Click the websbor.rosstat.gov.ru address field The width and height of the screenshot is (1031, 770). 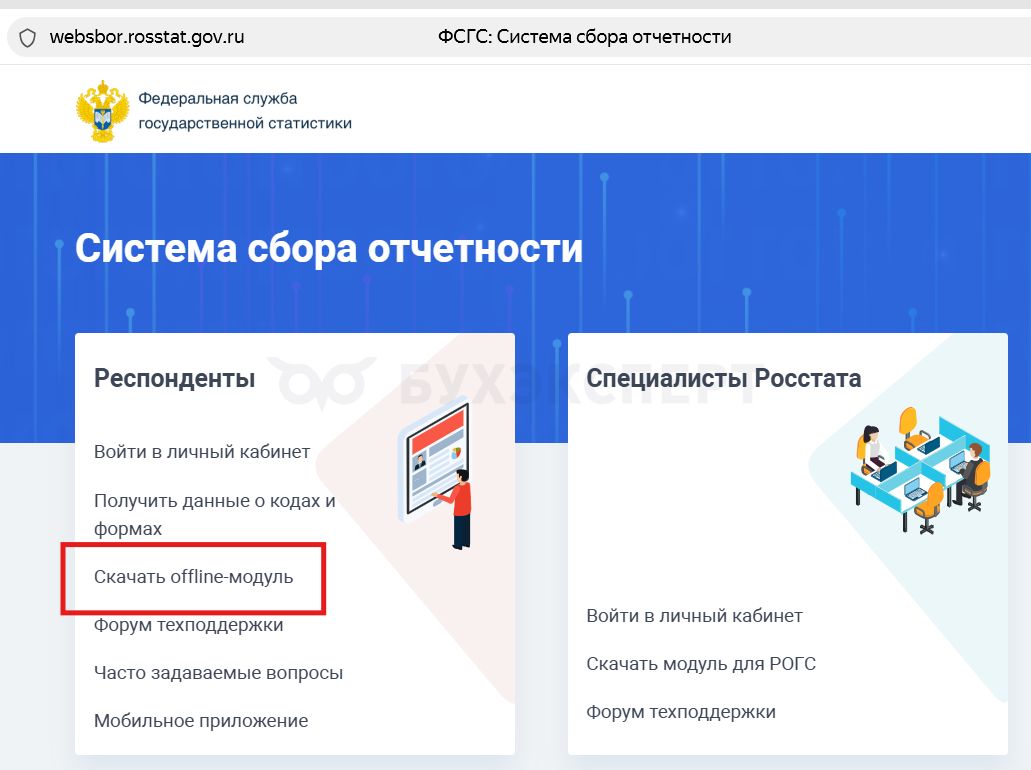tap(147, 37)
